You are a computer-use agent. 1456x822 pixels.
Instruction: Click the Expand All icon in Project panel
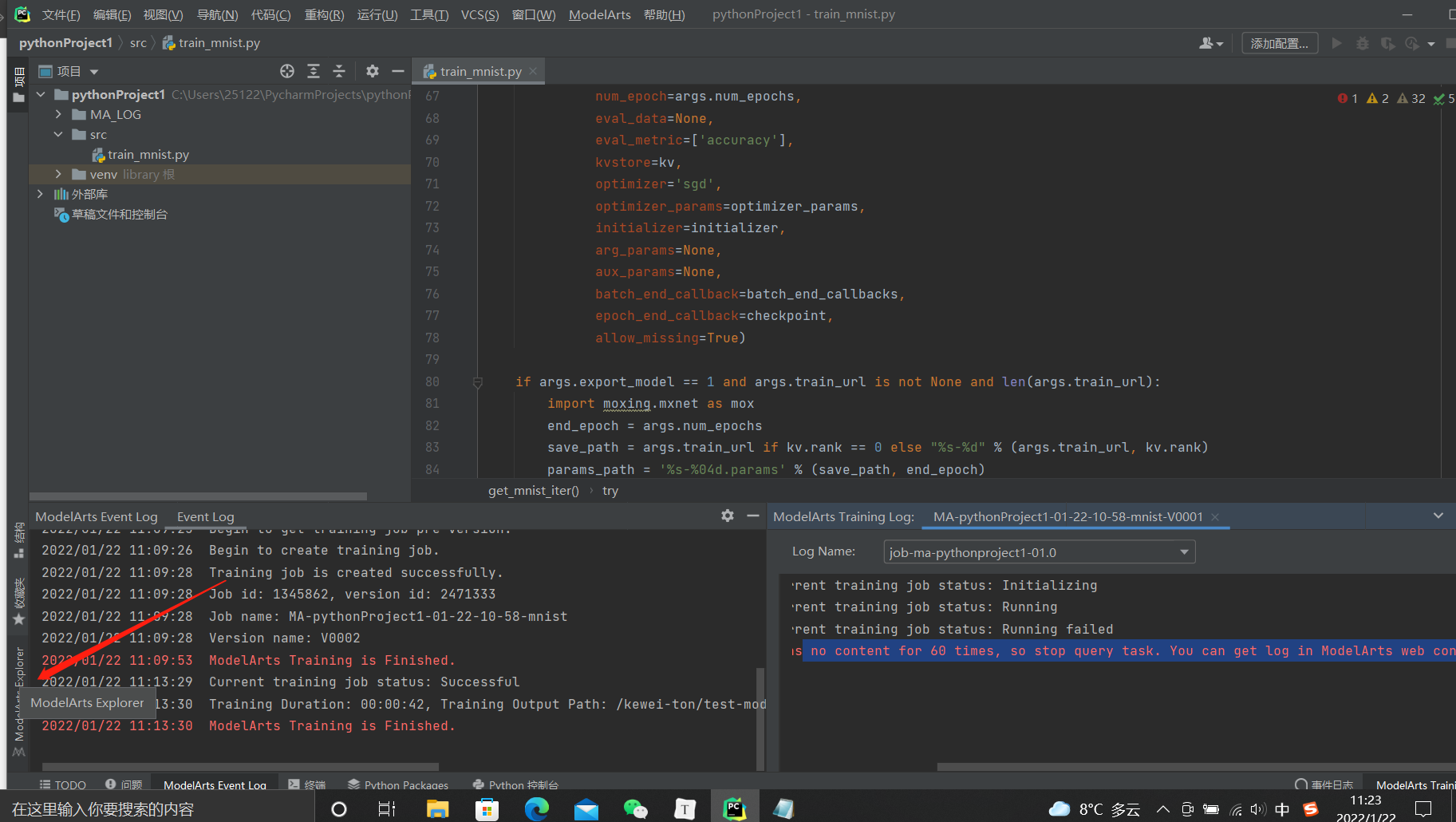pyautogui.click(x=314, y=71)
